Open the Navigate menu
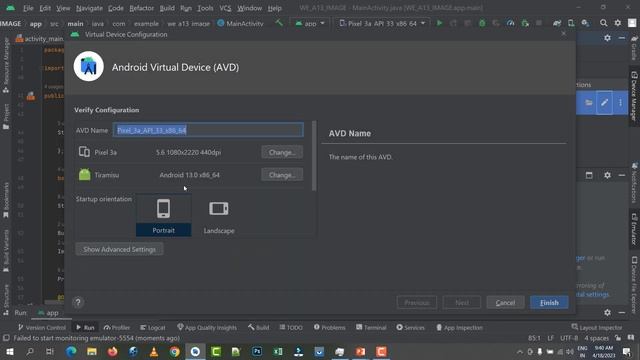Viewport: 640px width, 360px height. click(x=89, y=8)
